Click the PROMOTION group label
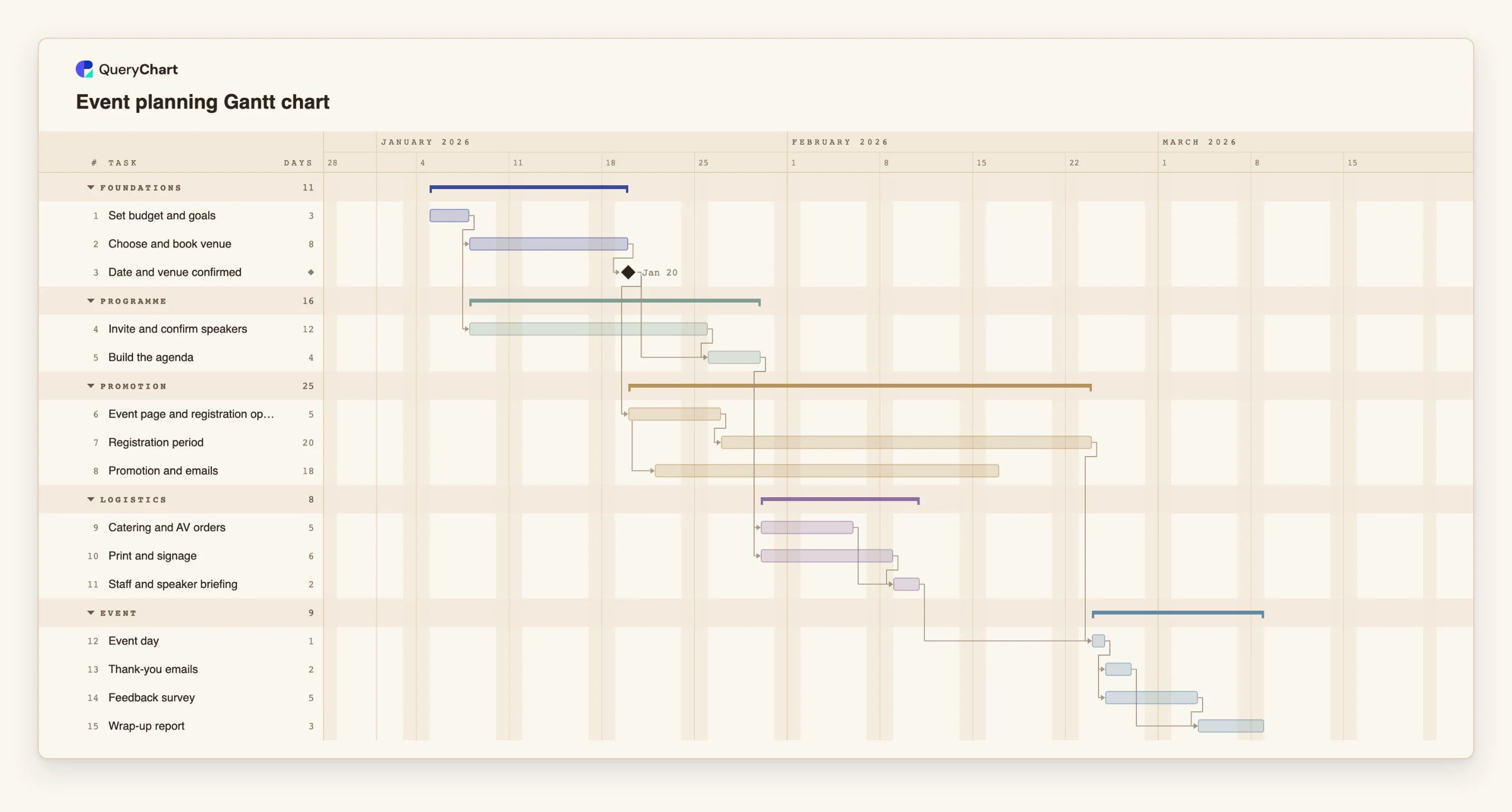The height and width of the screenshot is (812, 1512). 133,386
